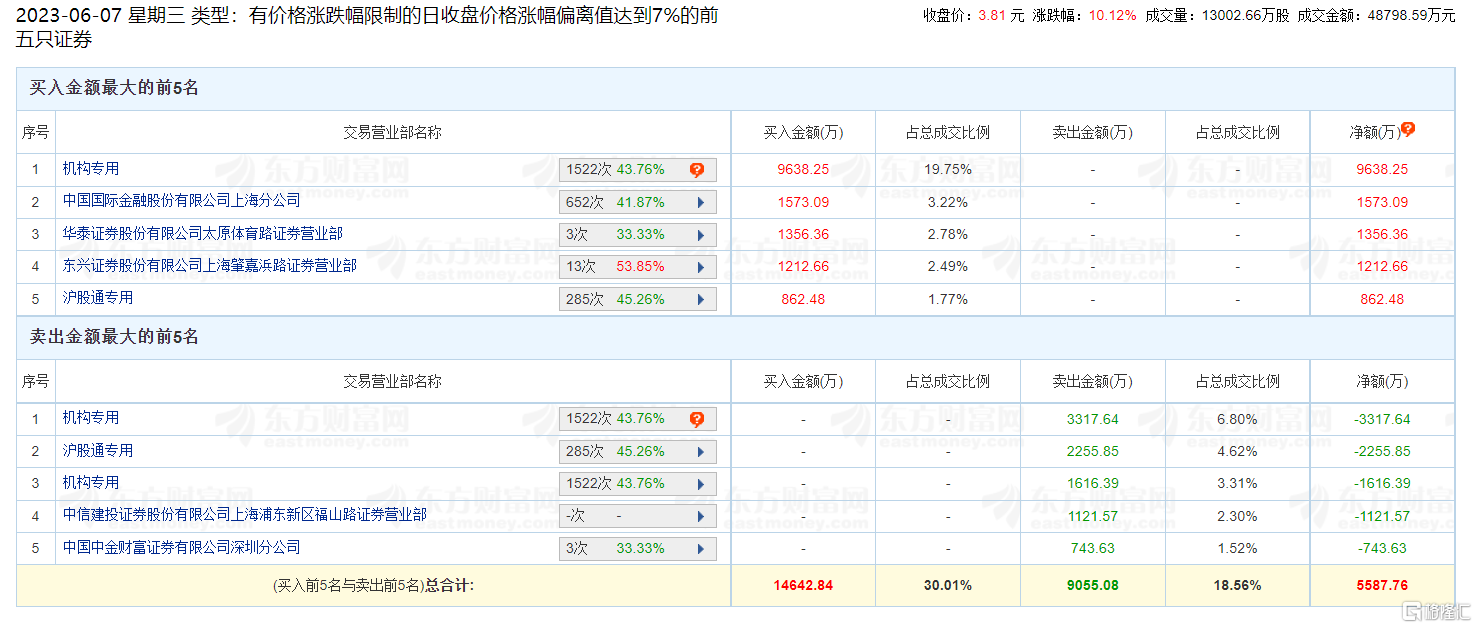Click the 1.77% share cell

click(948, 299)
